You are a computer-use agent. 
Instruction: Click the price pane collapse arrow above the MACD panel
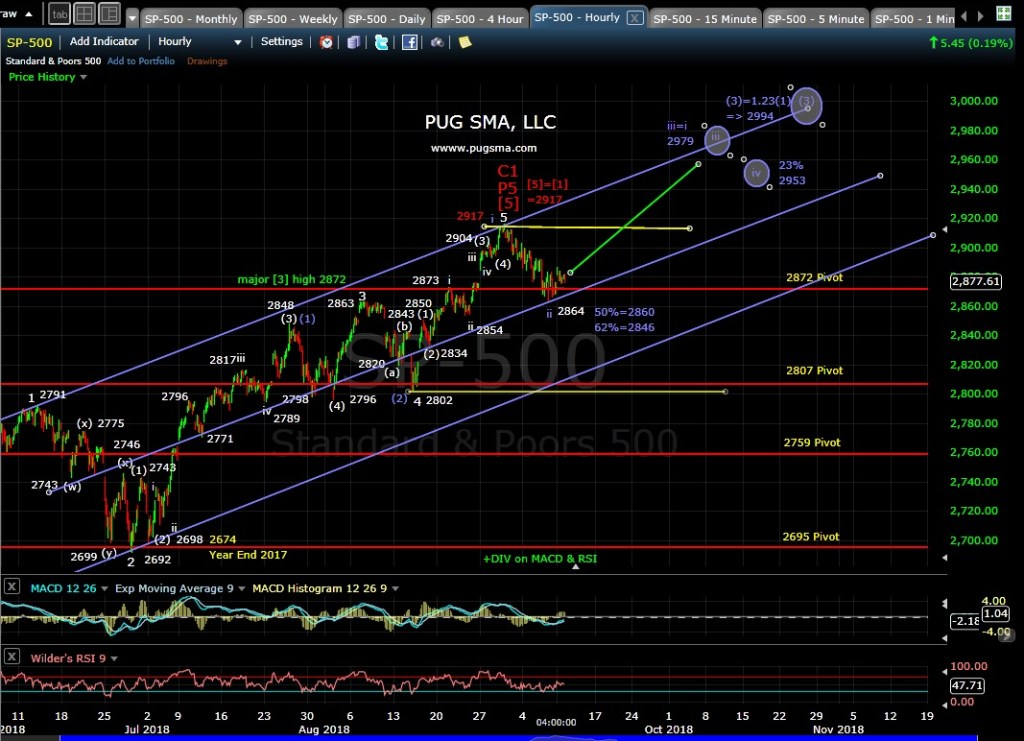[944, 558]
